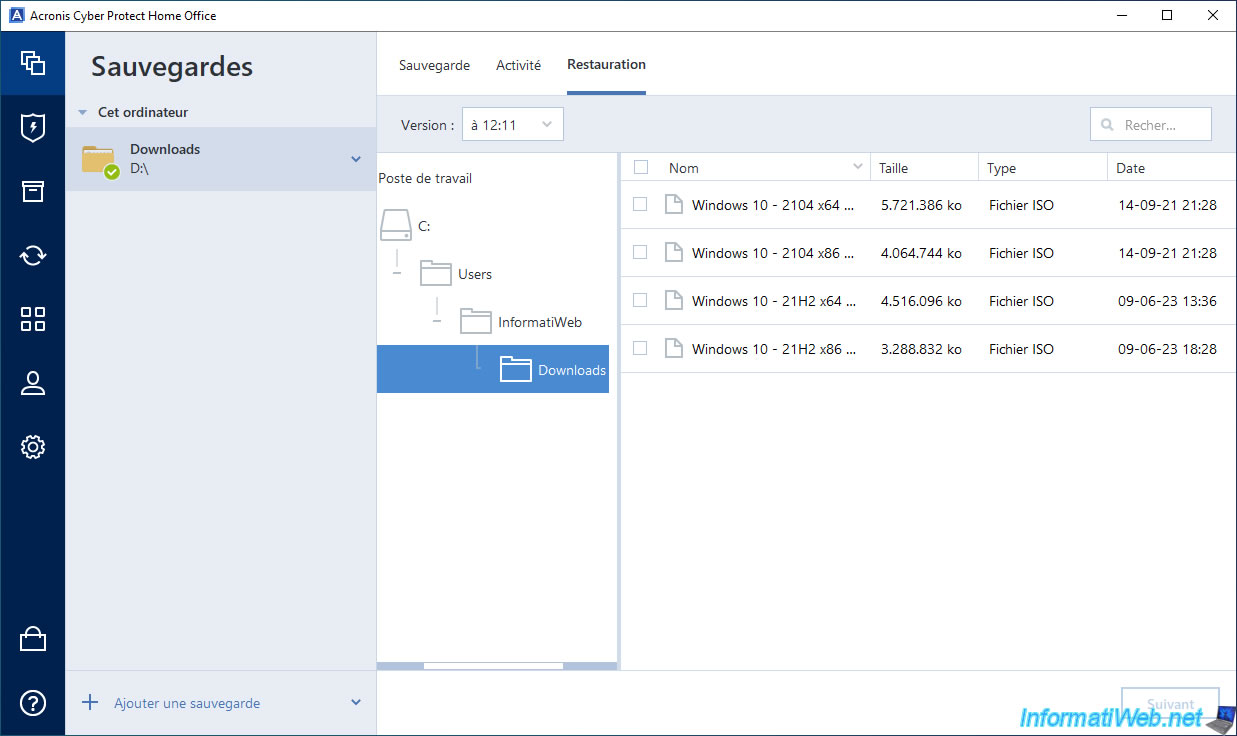Click the 5.721.386 ko size value

tap(921, 205)
